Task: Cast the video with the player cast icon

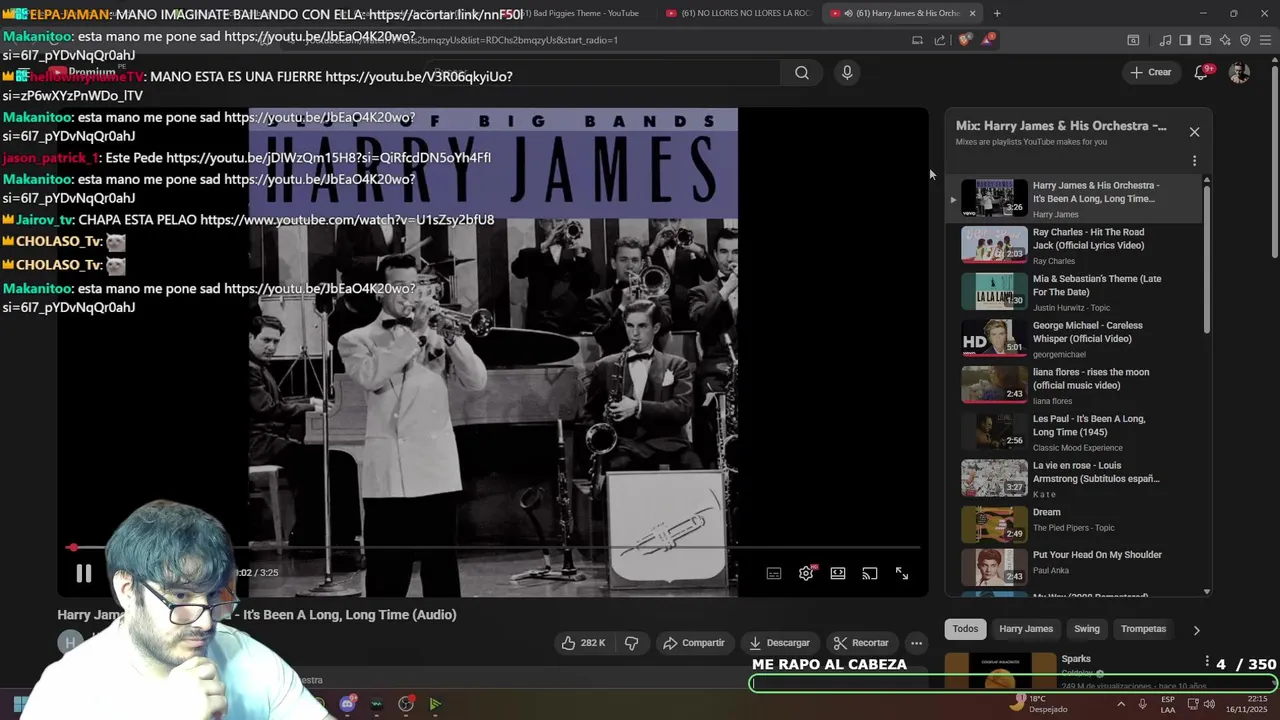Action: 870,573
